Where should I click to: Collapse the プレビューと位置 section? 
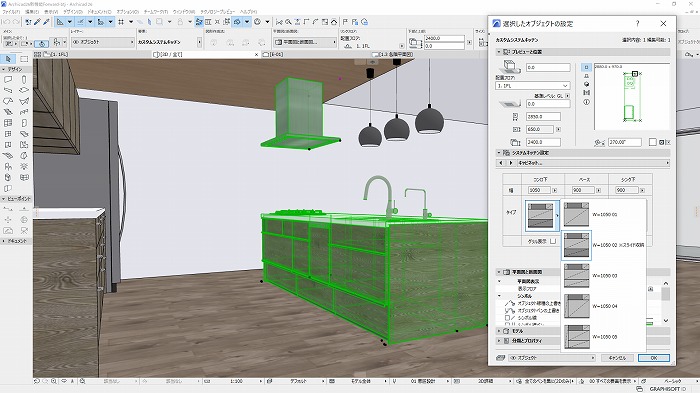coord(499,52)
